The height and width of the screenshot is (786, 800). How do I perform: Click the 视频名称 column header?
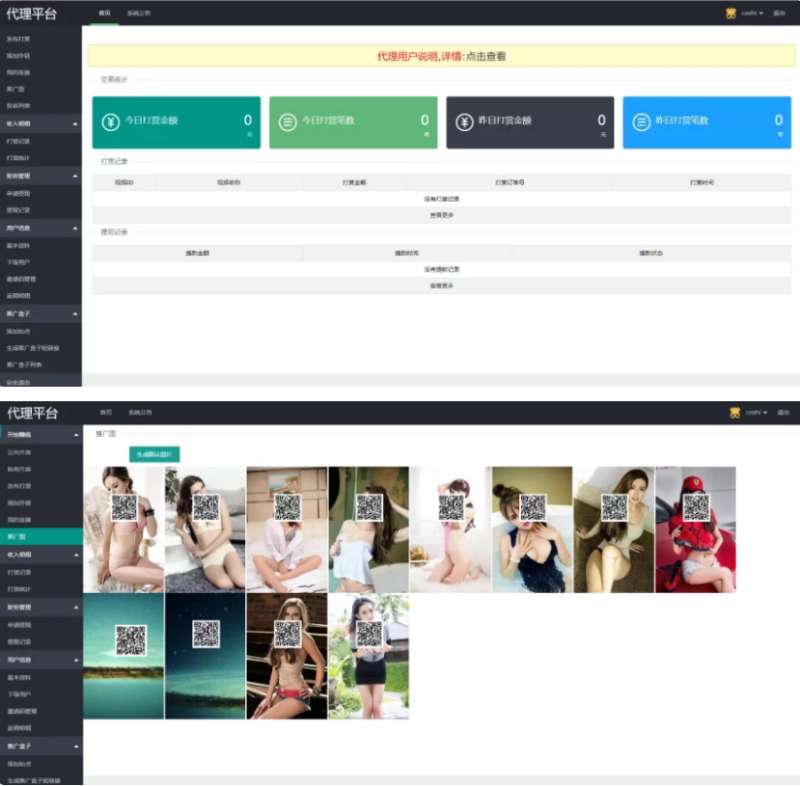[229, 183]
